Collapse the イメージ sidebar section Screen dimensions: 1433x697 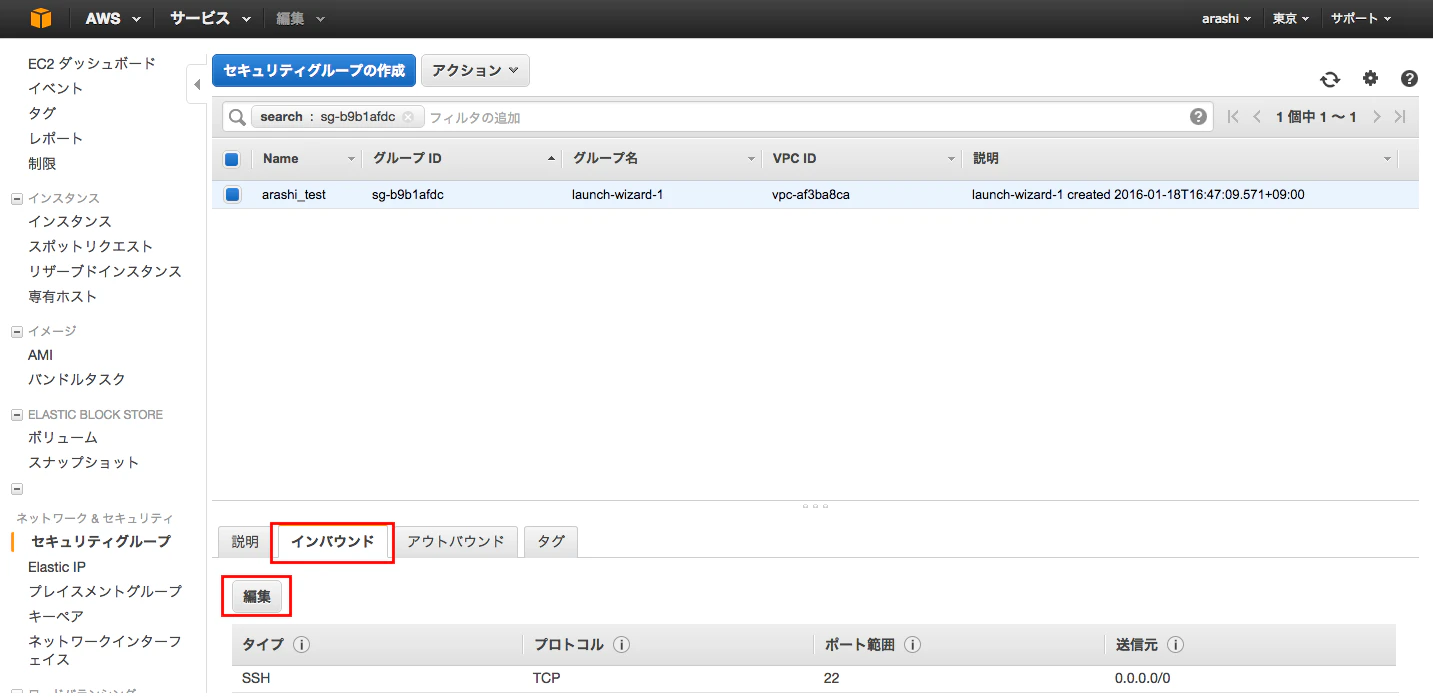16,331
